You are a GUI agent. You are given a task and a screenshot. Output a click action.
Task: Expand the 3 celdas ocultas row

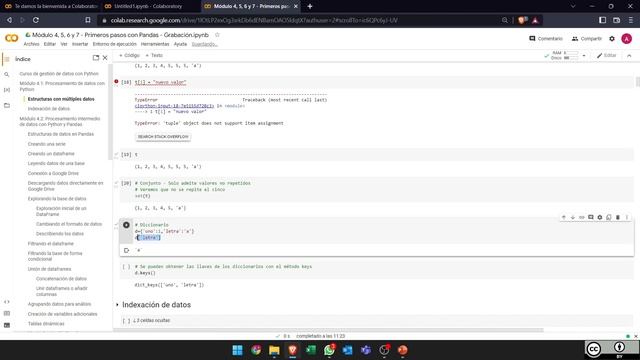pos(151,320)
